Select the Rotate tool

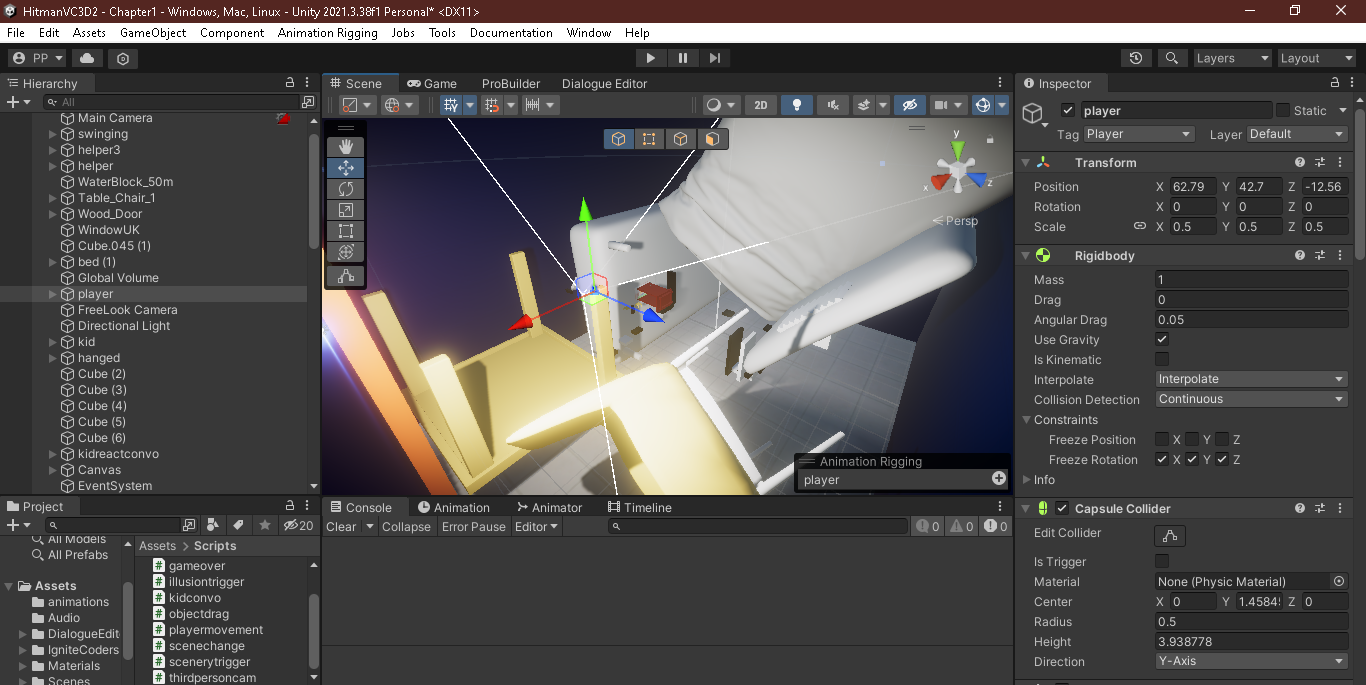coord(345,188)
